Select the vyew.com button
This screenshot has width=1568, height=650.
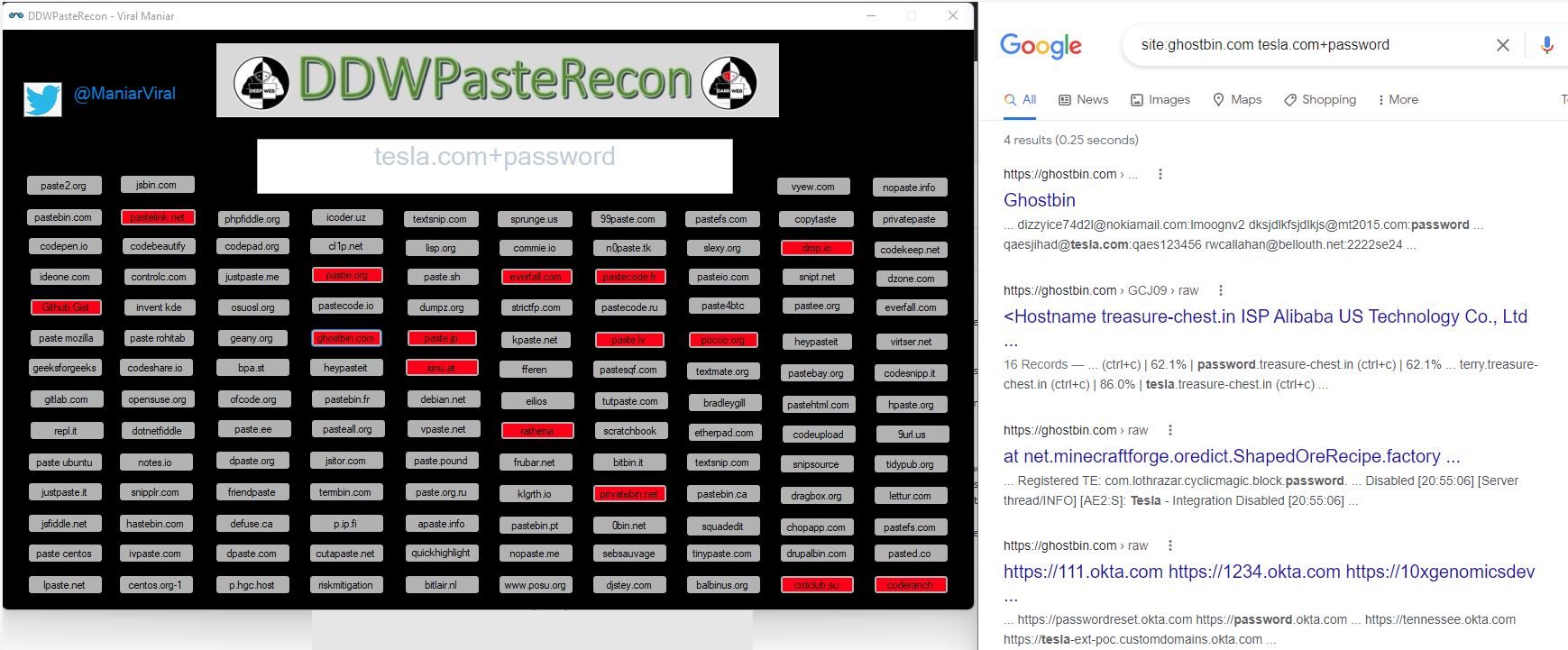point(813,187)
